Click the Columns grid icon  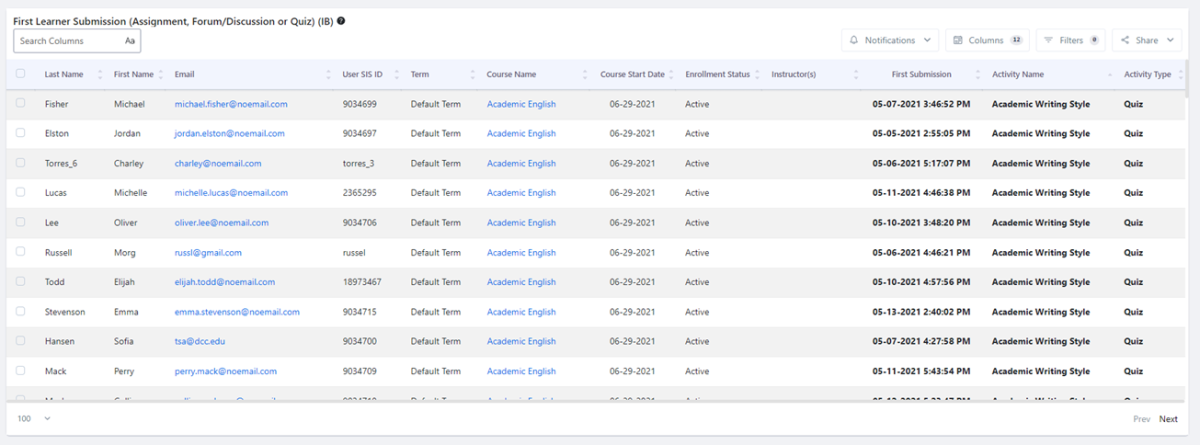click(x=958, y=40)
